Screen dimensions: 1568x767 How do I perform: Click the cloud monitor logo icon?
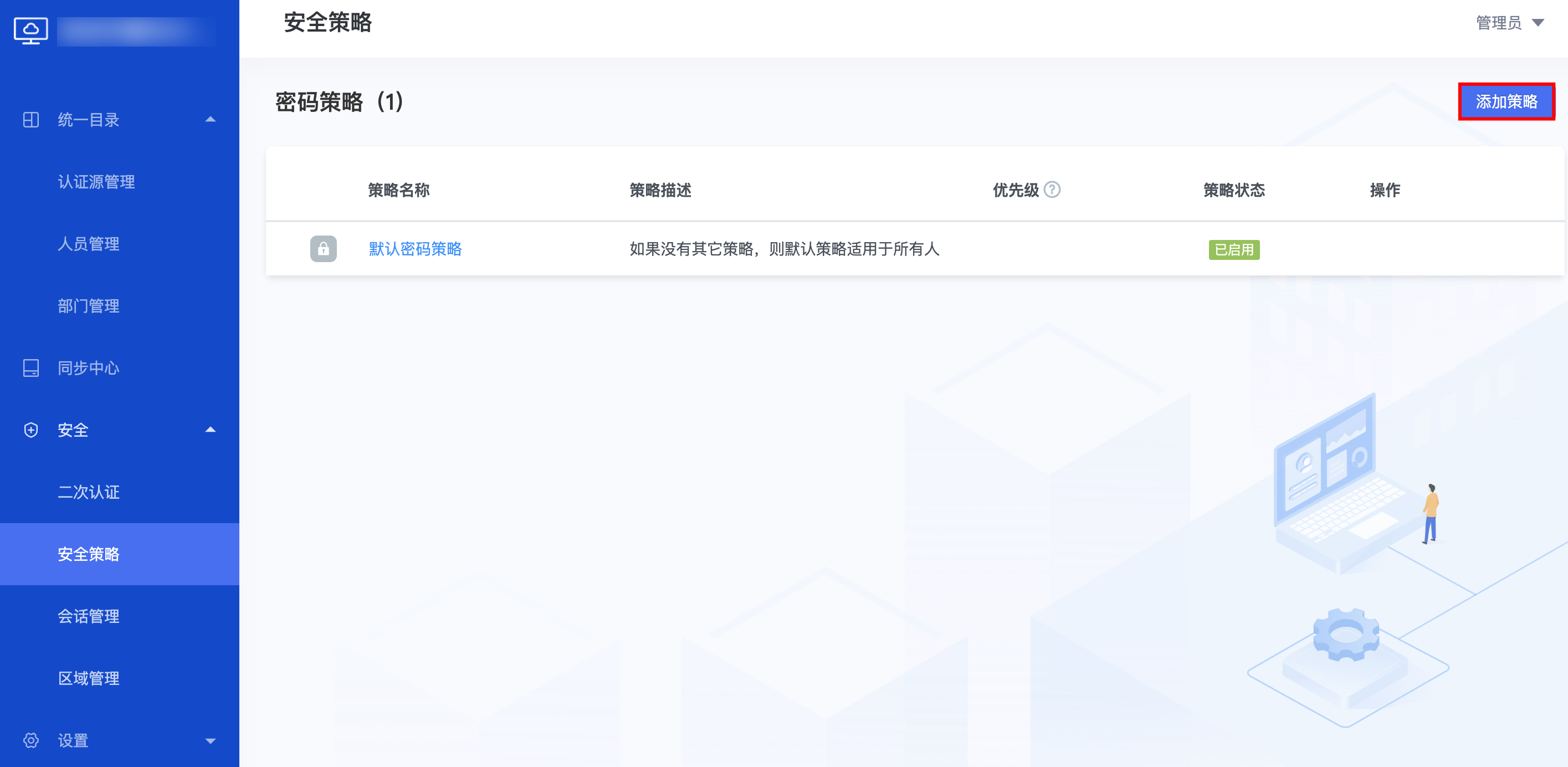[x=30, y=30]
